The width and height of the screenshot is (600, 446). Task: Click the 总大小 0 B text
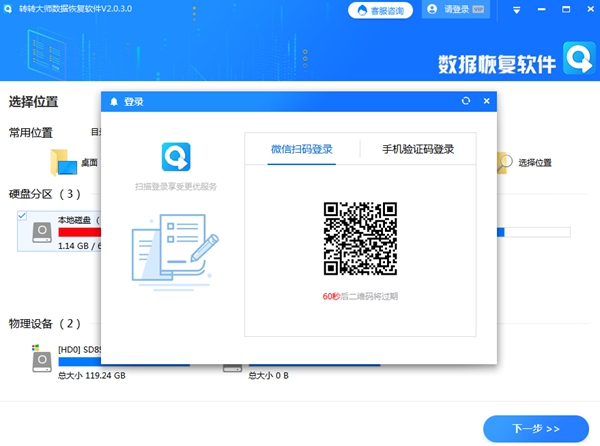coord(269,376)
